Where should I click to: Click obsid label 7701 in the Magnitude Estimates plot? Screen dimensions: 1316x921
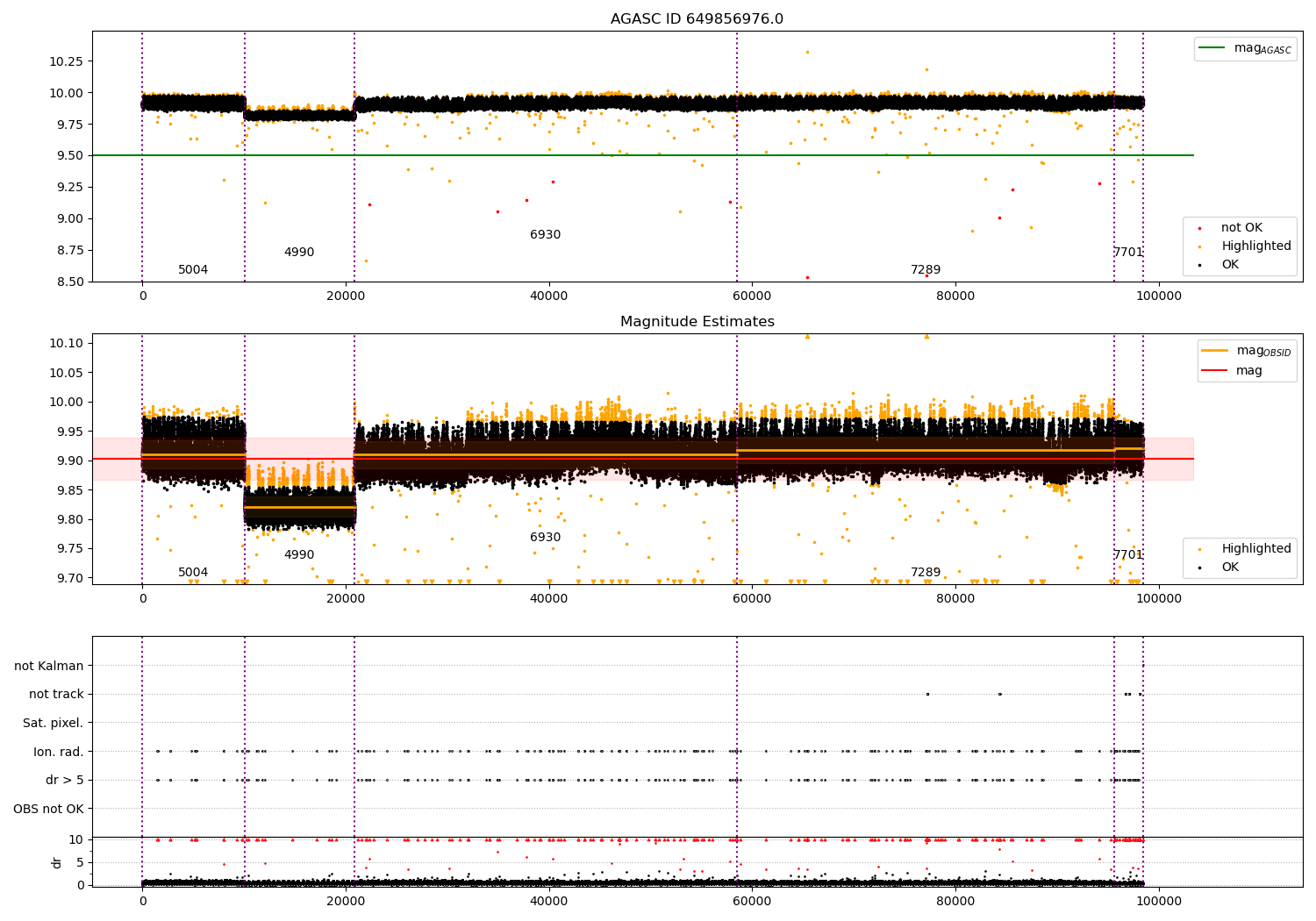pyautogui.click(x=1128, y=555)
